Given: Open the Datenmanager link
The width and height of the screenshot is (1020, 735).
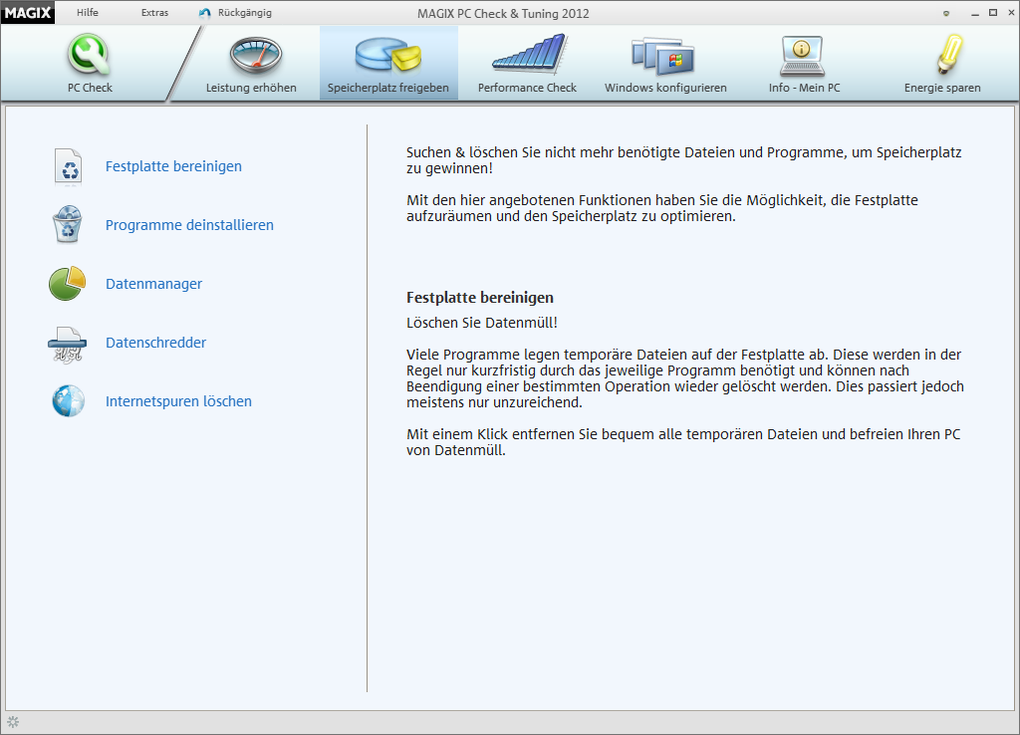Looking at the screenshot, I should pos(154,284).
